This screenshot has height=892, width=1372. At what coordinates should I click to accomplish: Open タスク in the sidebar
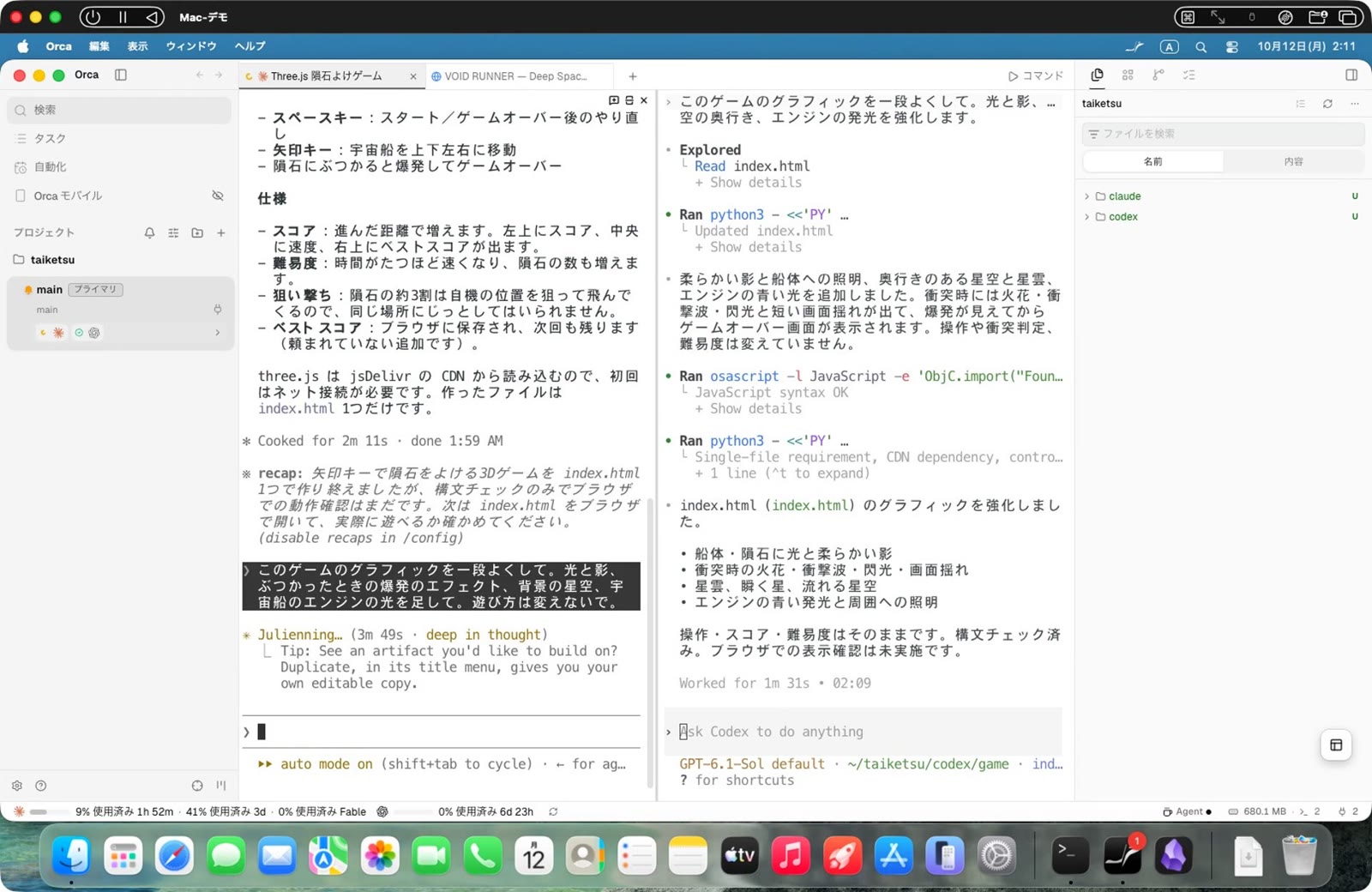pyautogui.click(x=120, y=138)
